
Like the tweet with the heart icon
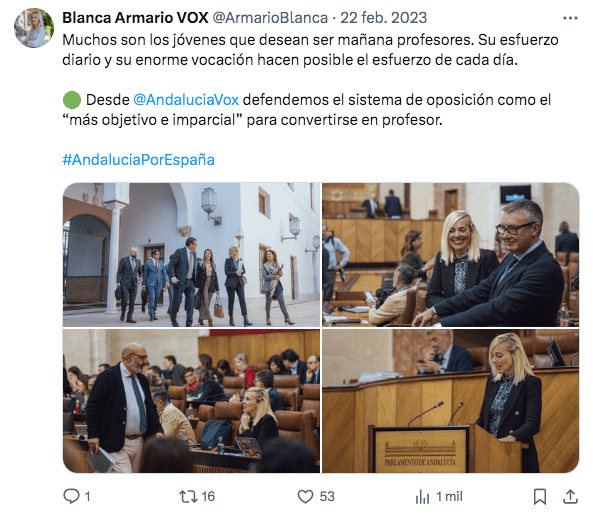click(305, 497)
